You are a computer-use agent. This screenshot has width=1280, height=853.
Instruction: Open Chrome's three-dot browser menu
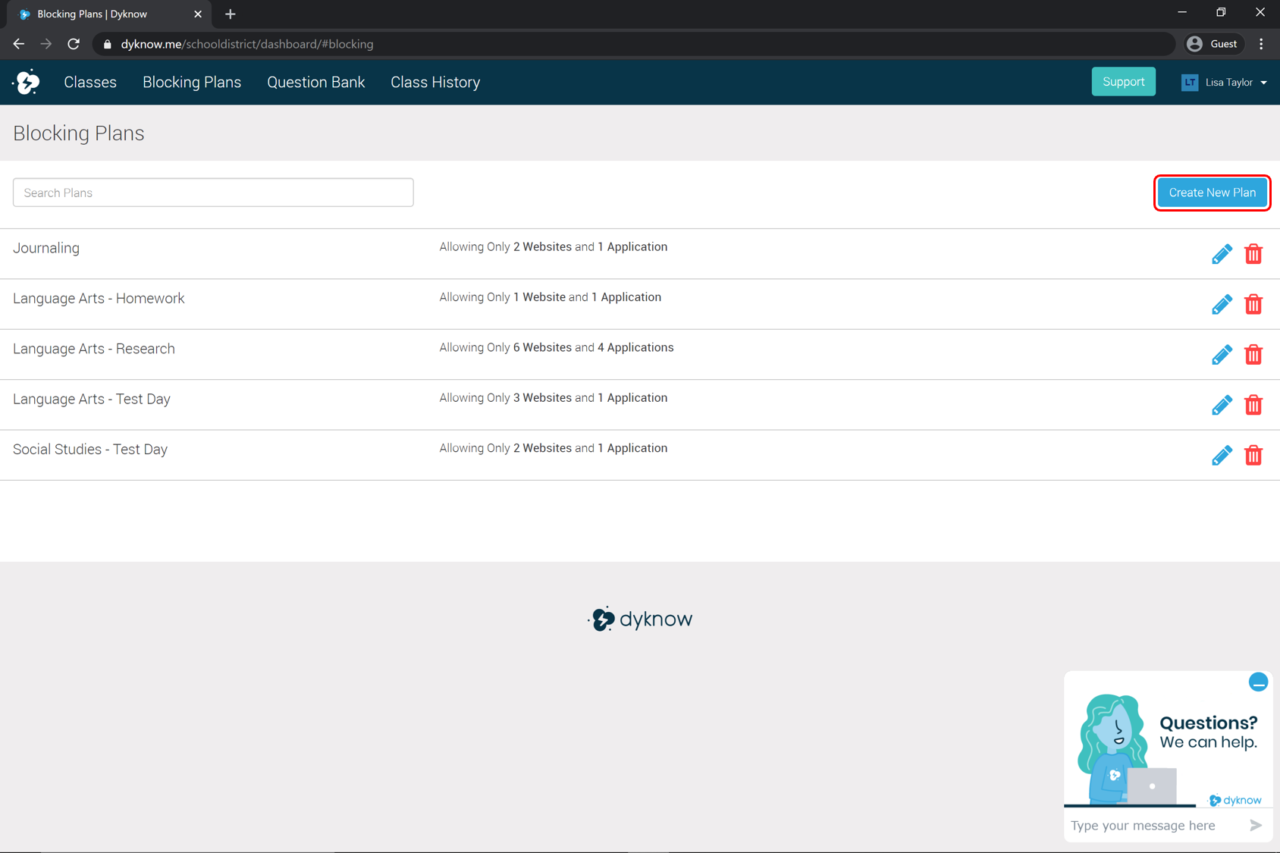tap(1263, 43)
